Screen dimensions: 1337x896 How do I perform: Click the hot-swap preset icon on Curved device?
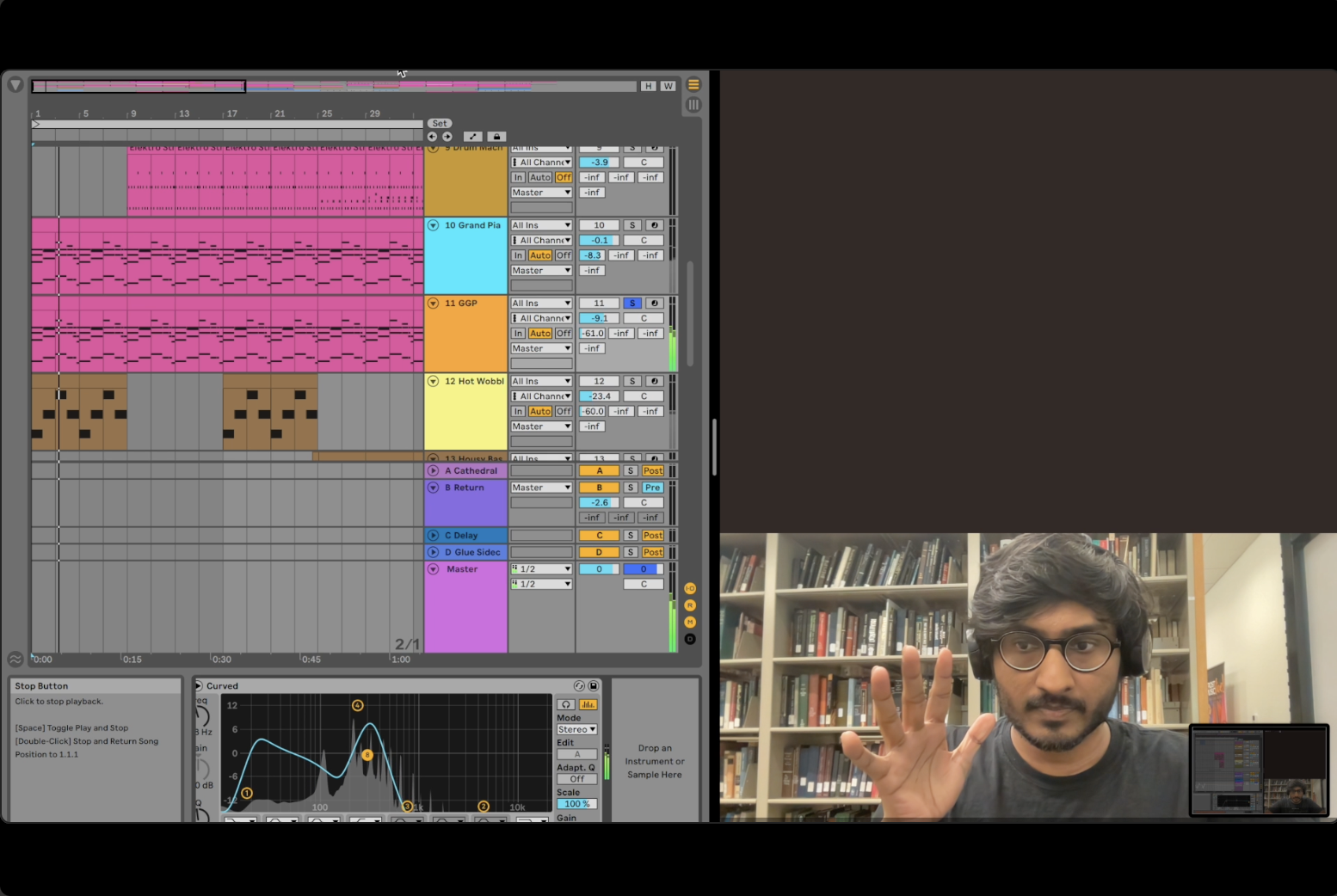[x=579, y=686]
